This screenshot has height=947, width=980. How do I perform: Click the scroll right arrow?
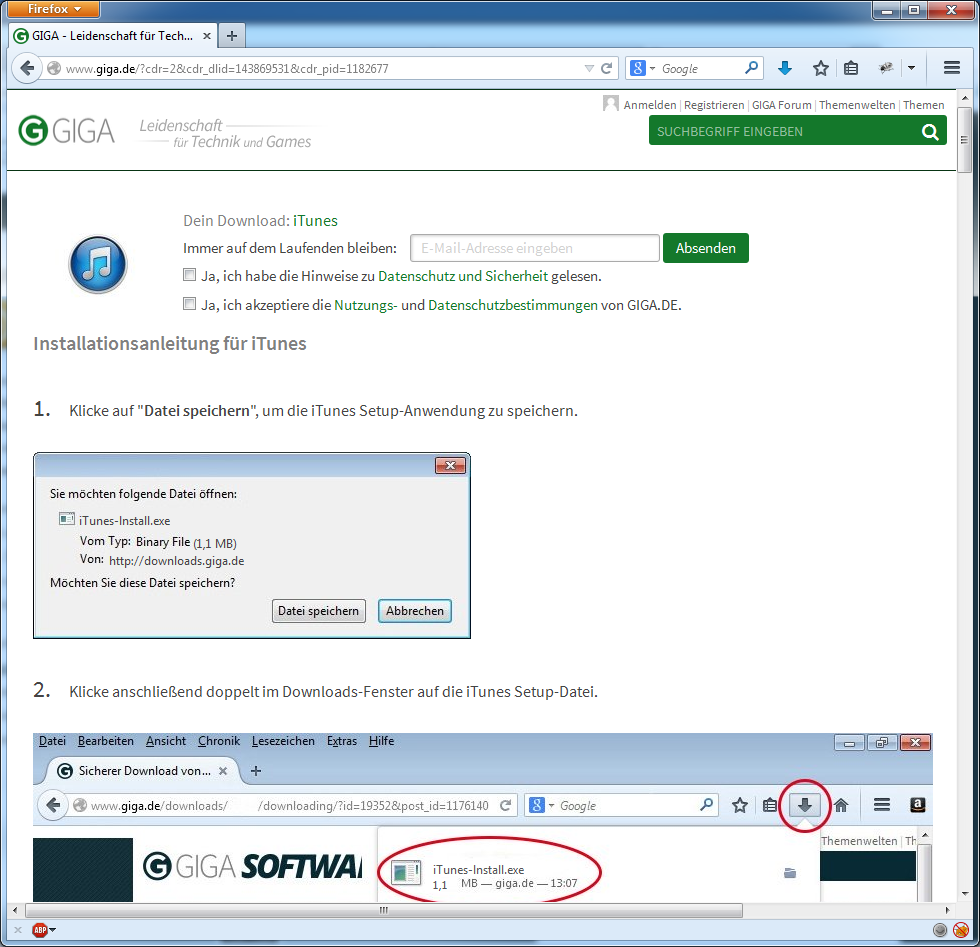(x=948, y=910)
